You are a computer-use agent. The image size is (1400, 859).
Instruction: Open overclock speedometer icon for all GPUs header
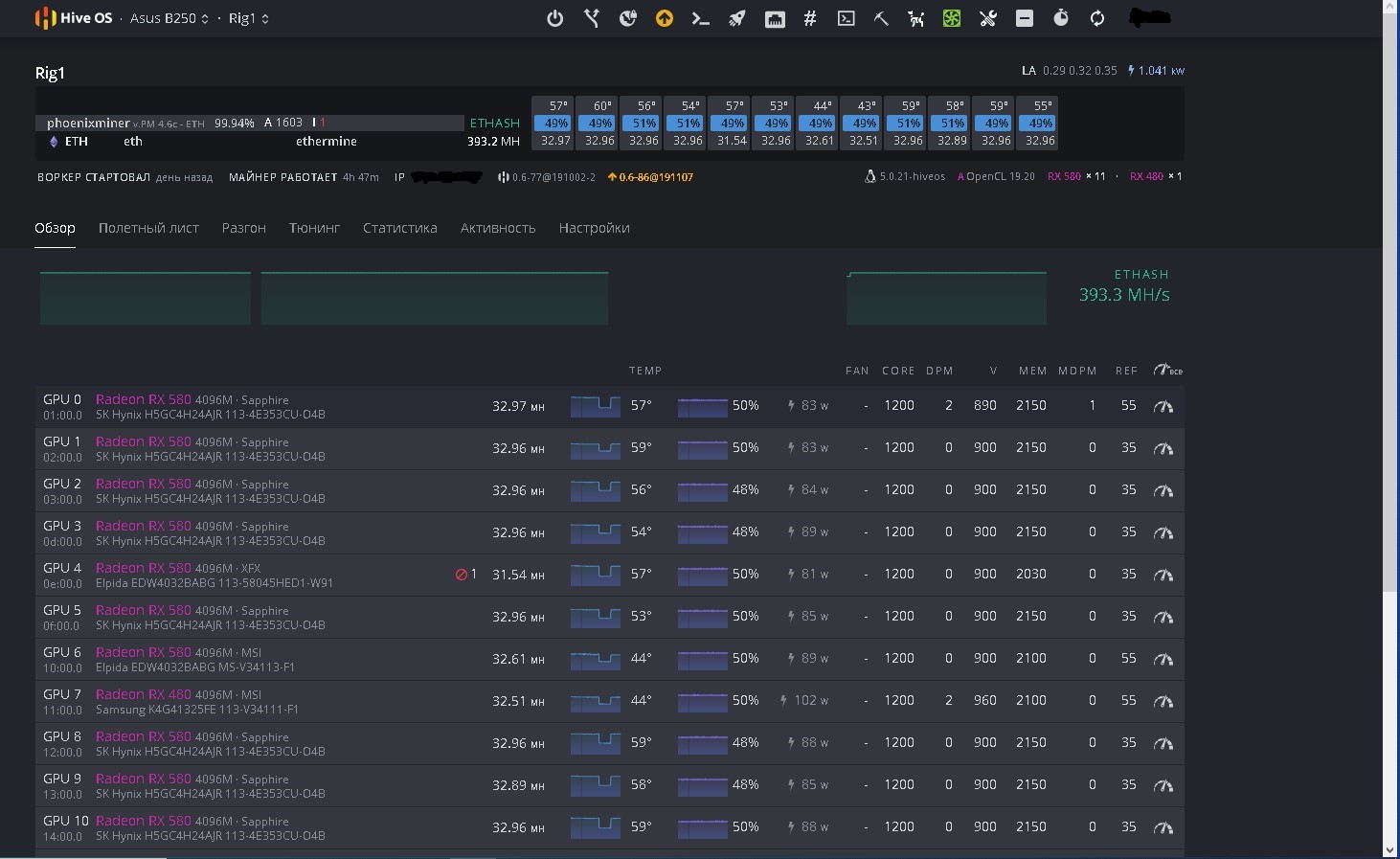(1167, 370)
